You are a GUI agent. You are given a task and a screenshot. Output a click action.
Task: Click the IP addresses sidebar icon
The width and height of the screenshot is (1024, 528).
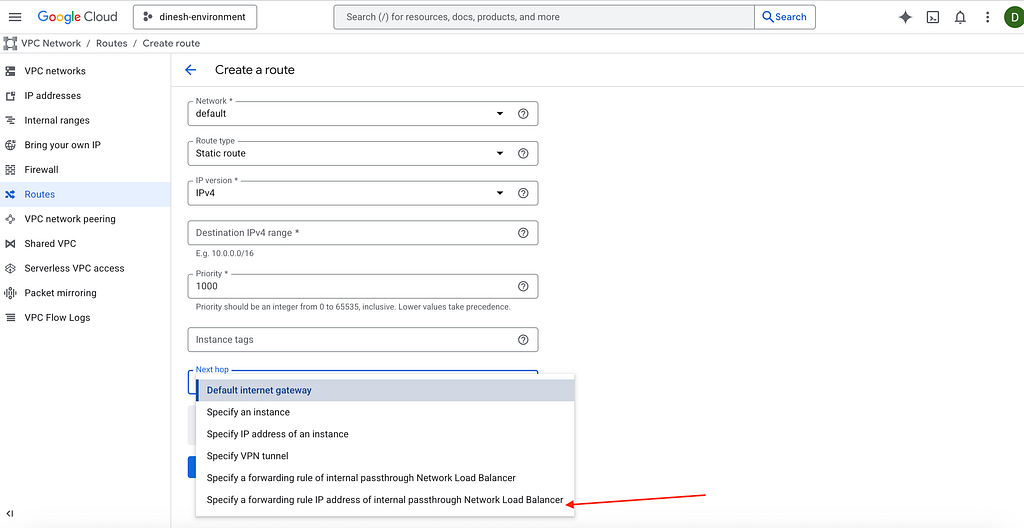tap(10, 95)
